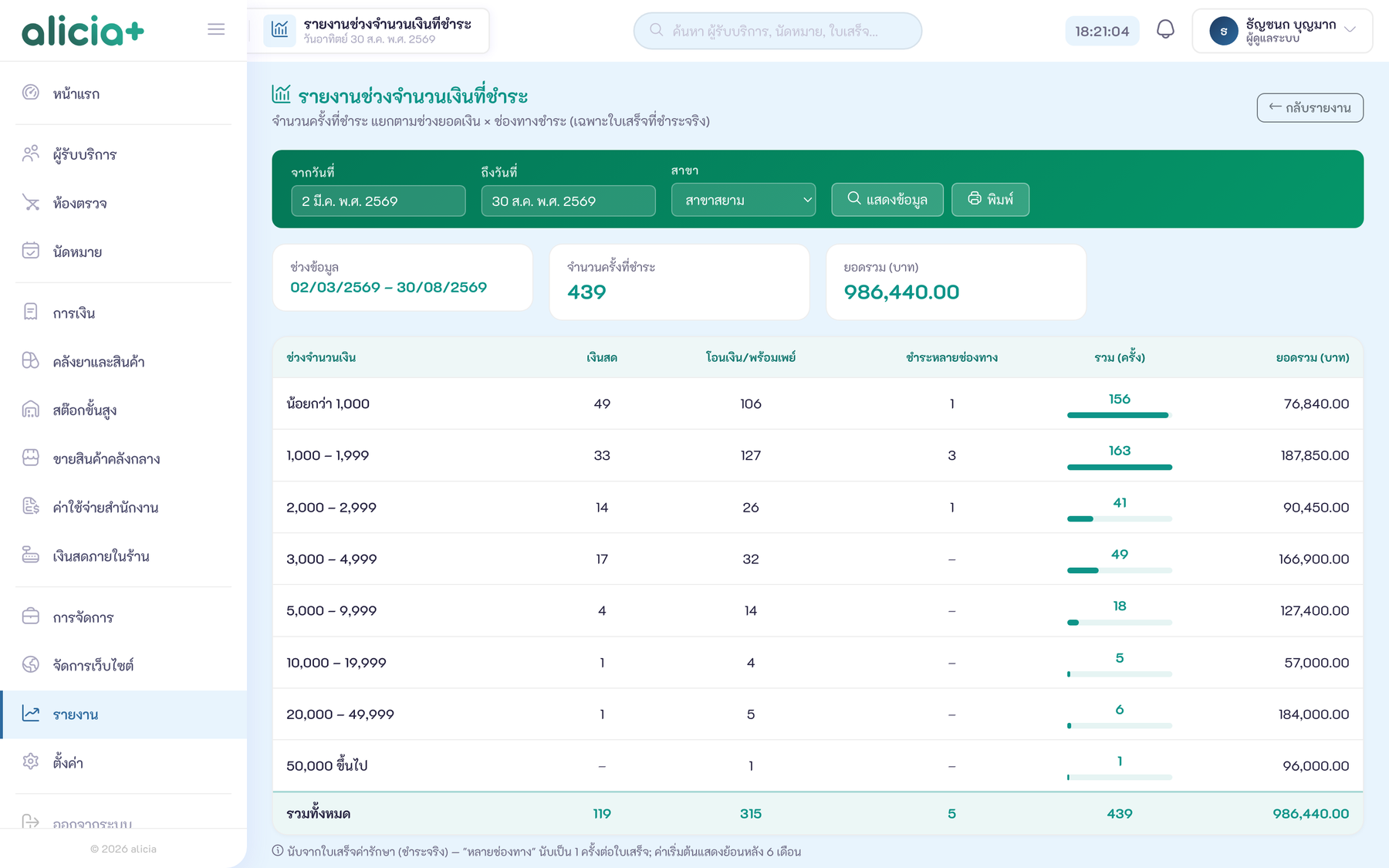Click date range 02/03/2569 – 30/08/2569 value
1389x868 pixels.
coord(388,287)
